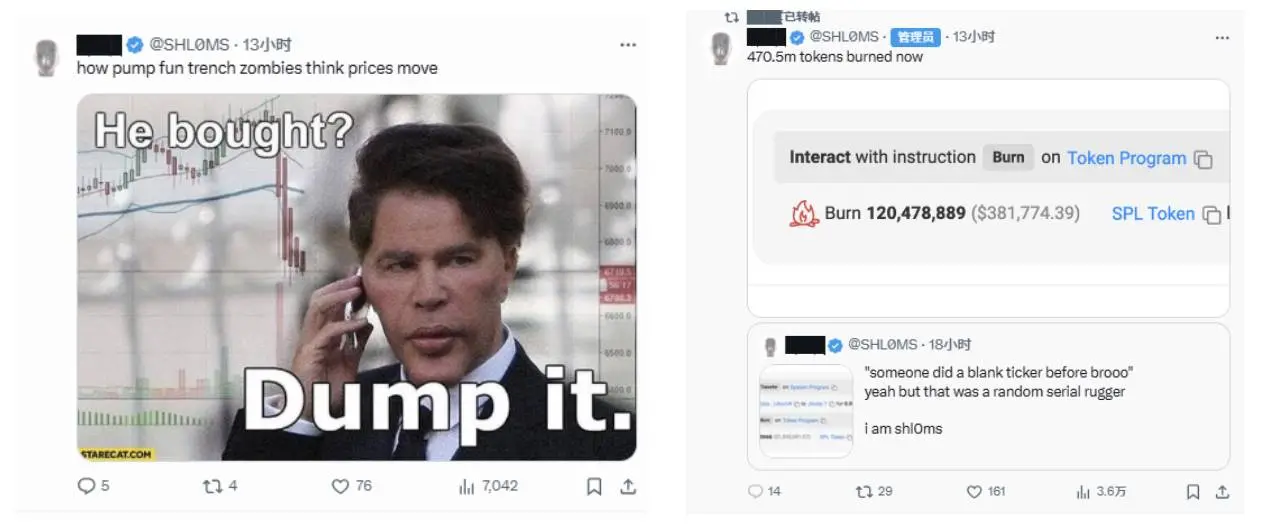Retweet the 470.5m tokens burned post
The width and height of the screenshot is (1276, 532).
[x=864, y=492]
